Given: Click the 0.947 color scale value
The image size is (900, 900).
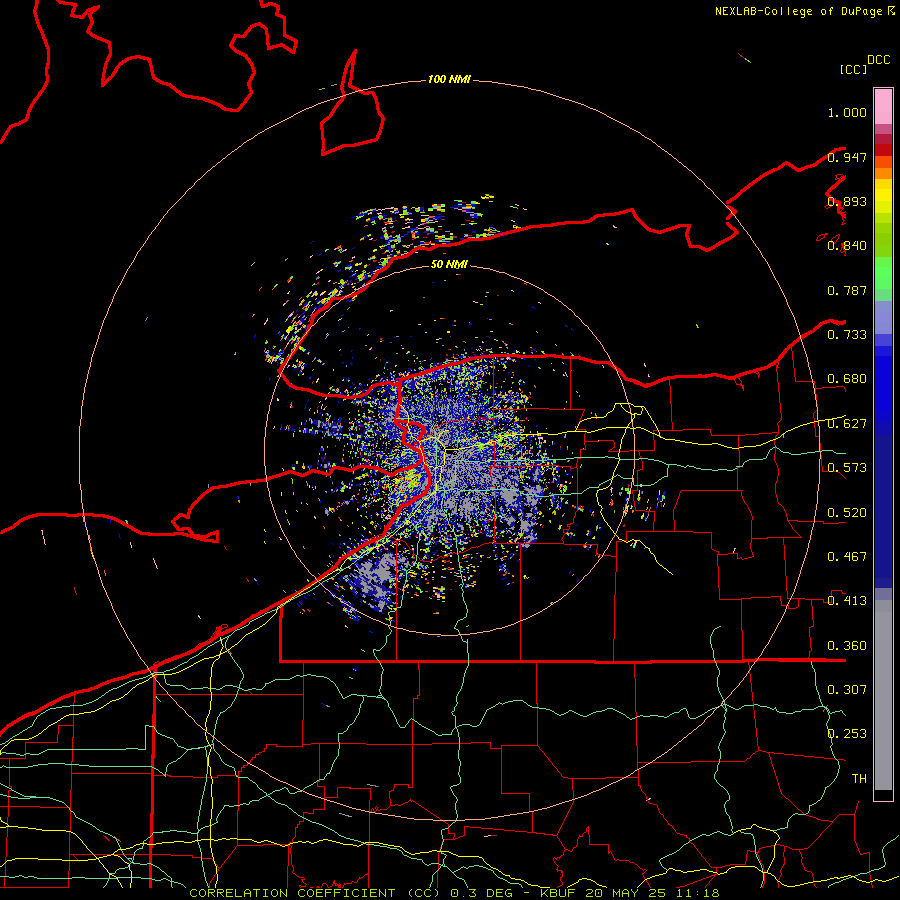Looking at the screenshot, I should 847,157.
